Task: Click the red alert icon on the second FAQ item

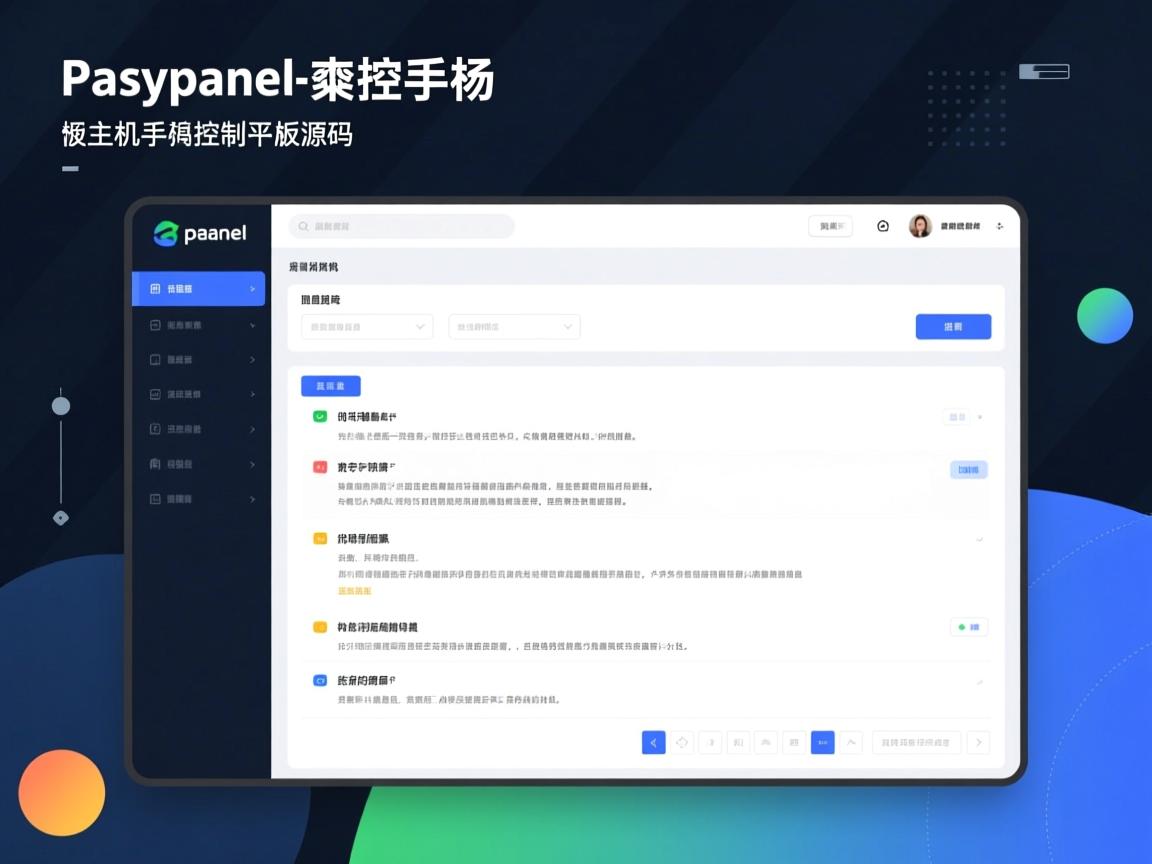Action: (319, 466)
